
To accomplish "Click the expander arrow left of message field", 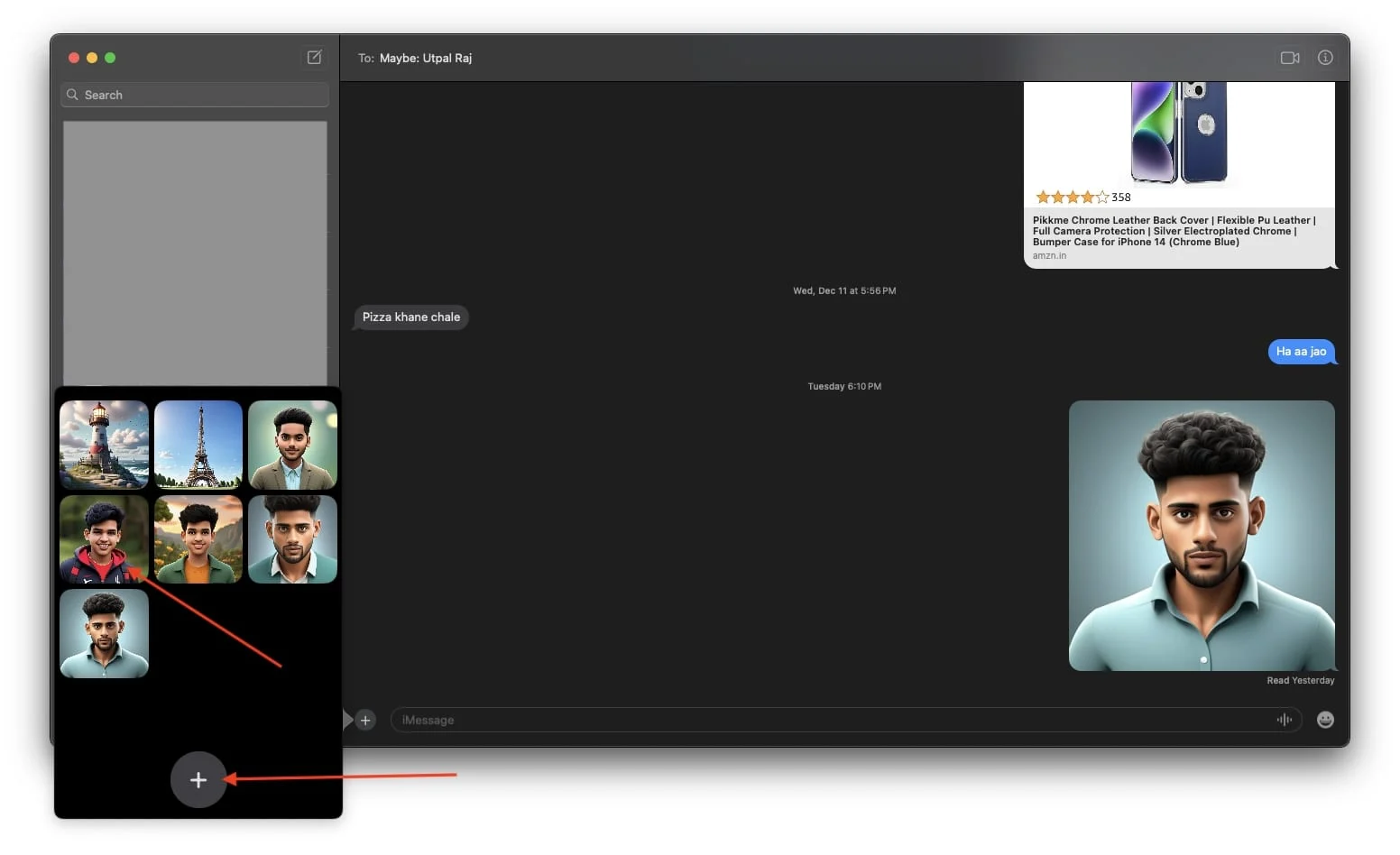I will tap(347, 720).
